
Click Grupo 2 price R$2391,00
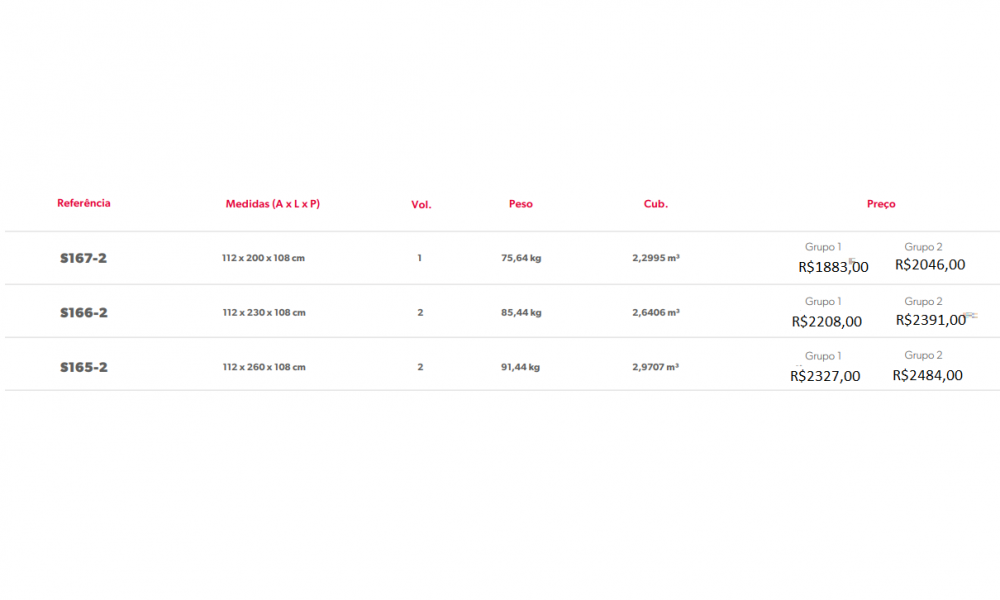pyautogui.click(x=930, y=320)
